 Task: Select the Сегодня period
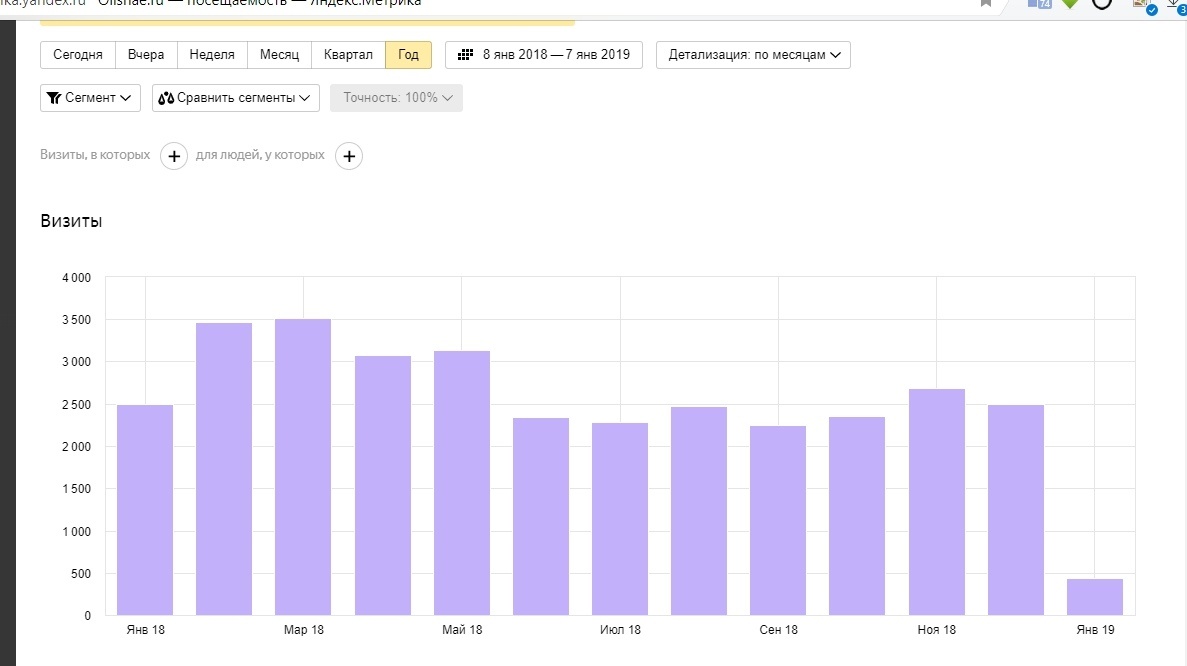(78, 55)
